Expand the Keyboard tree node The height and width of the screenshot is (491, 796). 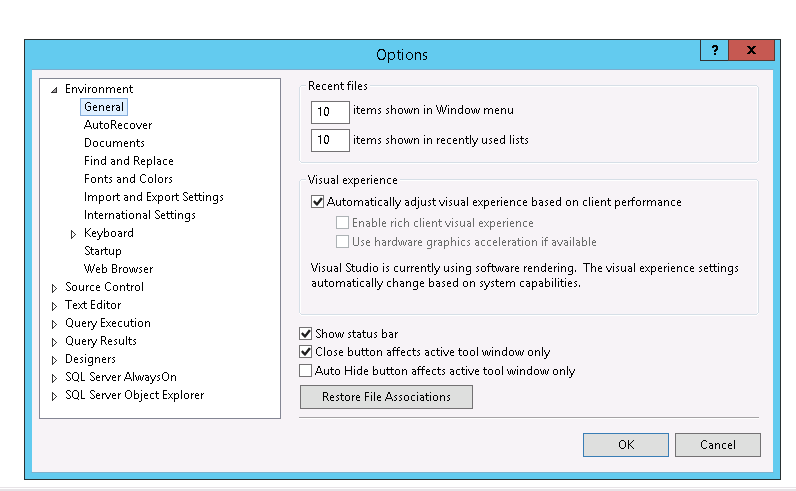[x=73, y=234]
